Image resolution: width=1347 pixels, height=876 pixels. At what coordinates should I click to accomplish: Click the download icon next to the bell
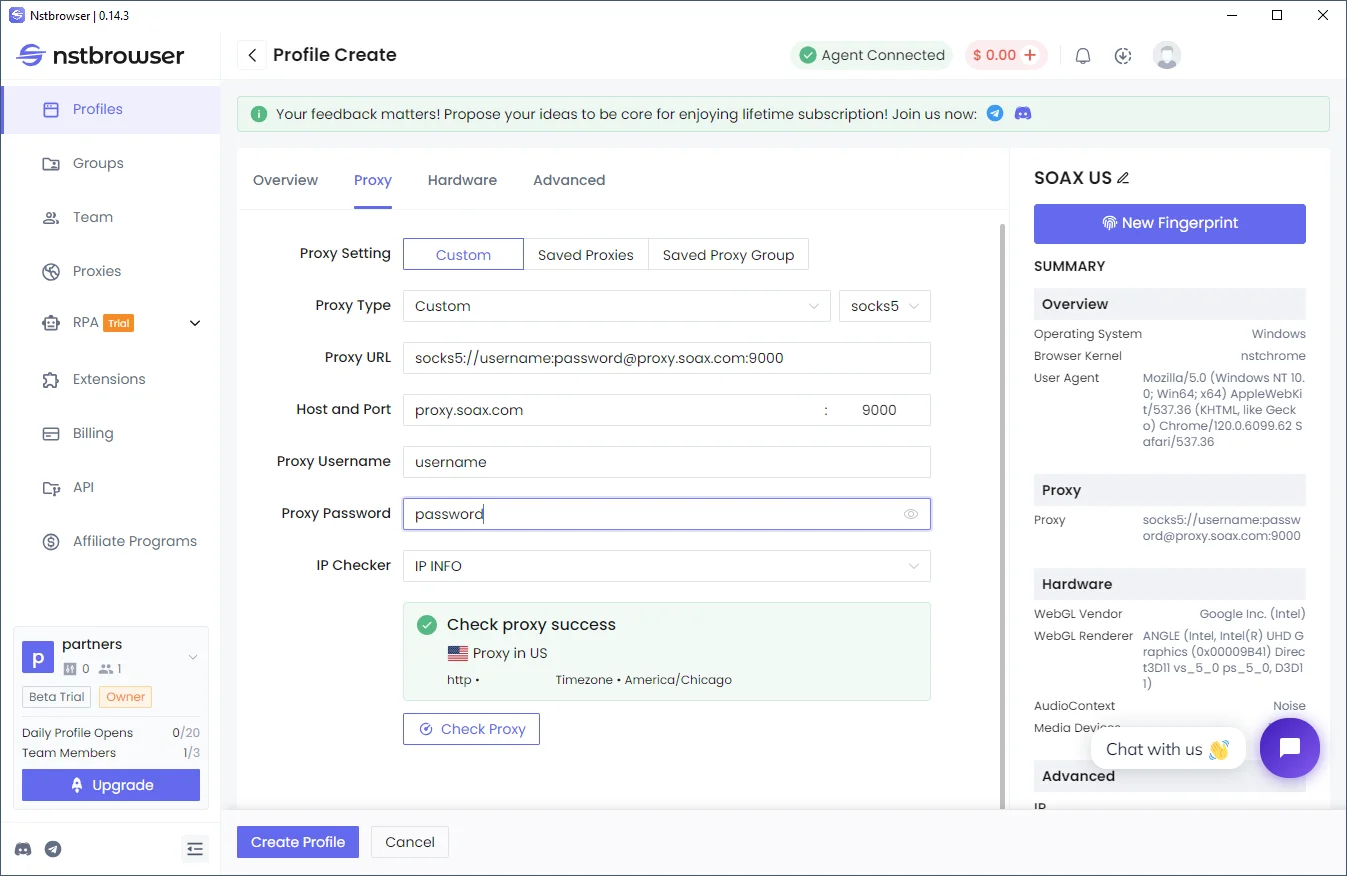pos(1123,56)
